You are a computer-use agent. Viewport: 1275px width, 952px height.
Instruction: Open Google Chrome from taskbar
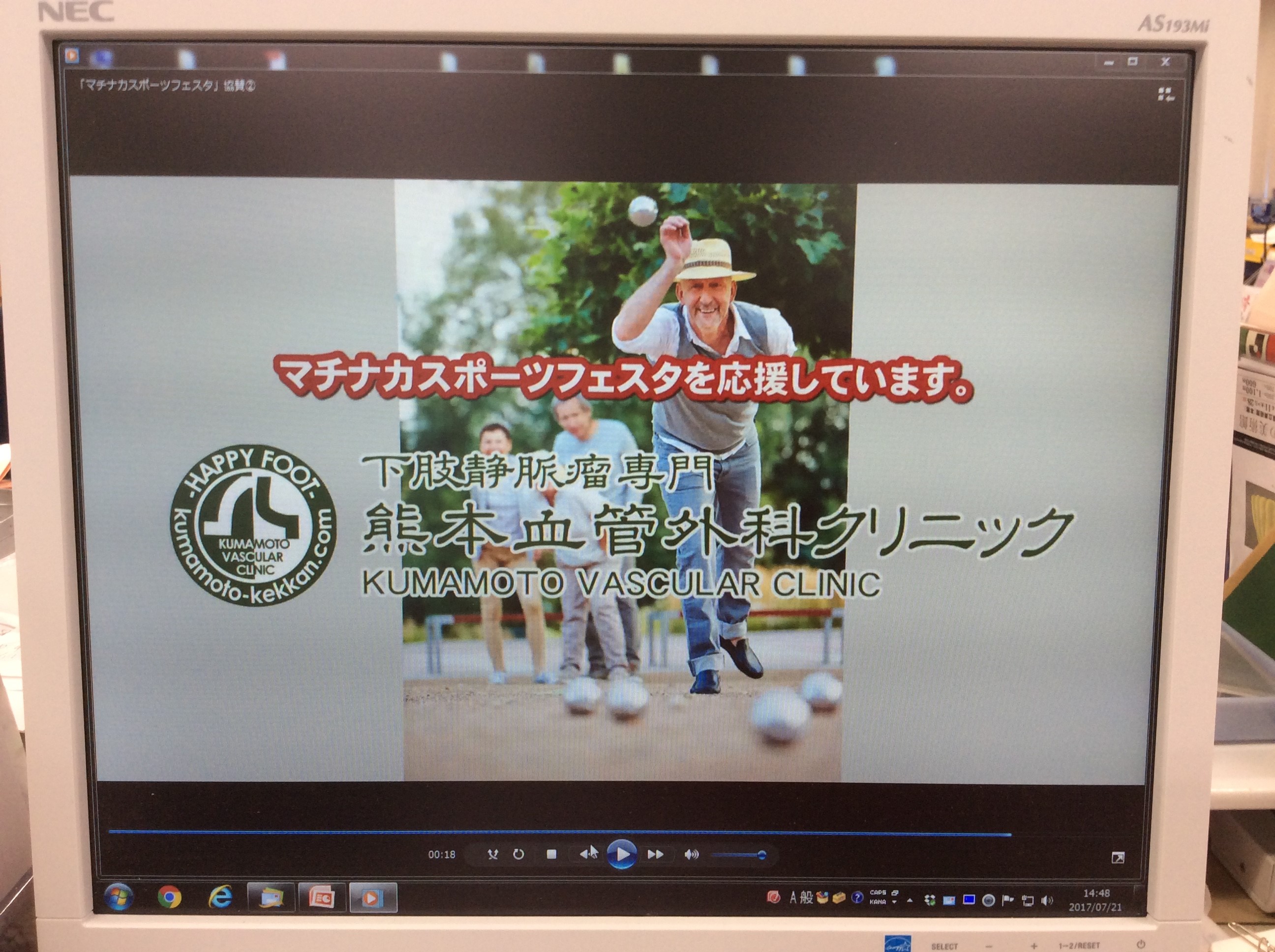[170, 897]
